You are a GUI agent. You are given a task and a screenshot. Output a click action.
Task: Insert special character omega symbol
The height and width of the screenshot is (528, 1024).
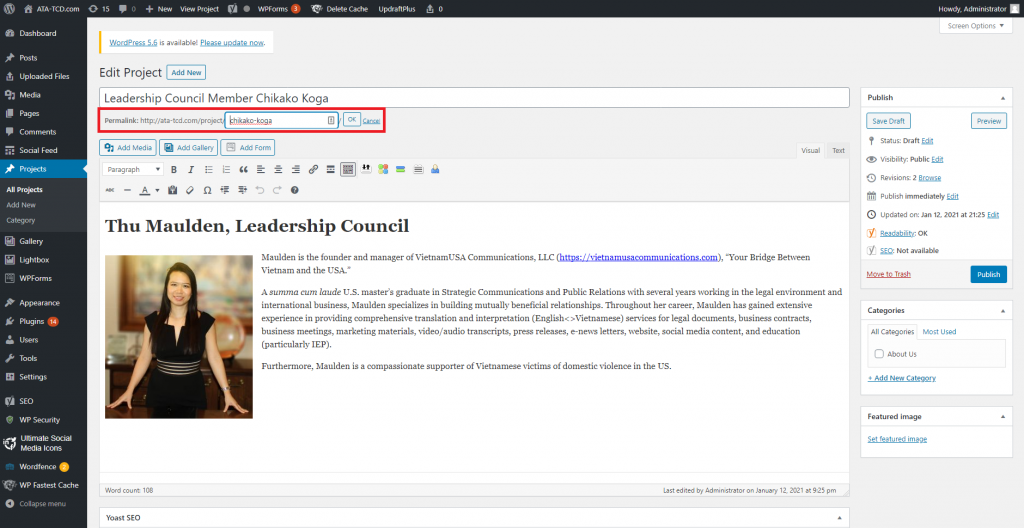[x=207, y=190]
